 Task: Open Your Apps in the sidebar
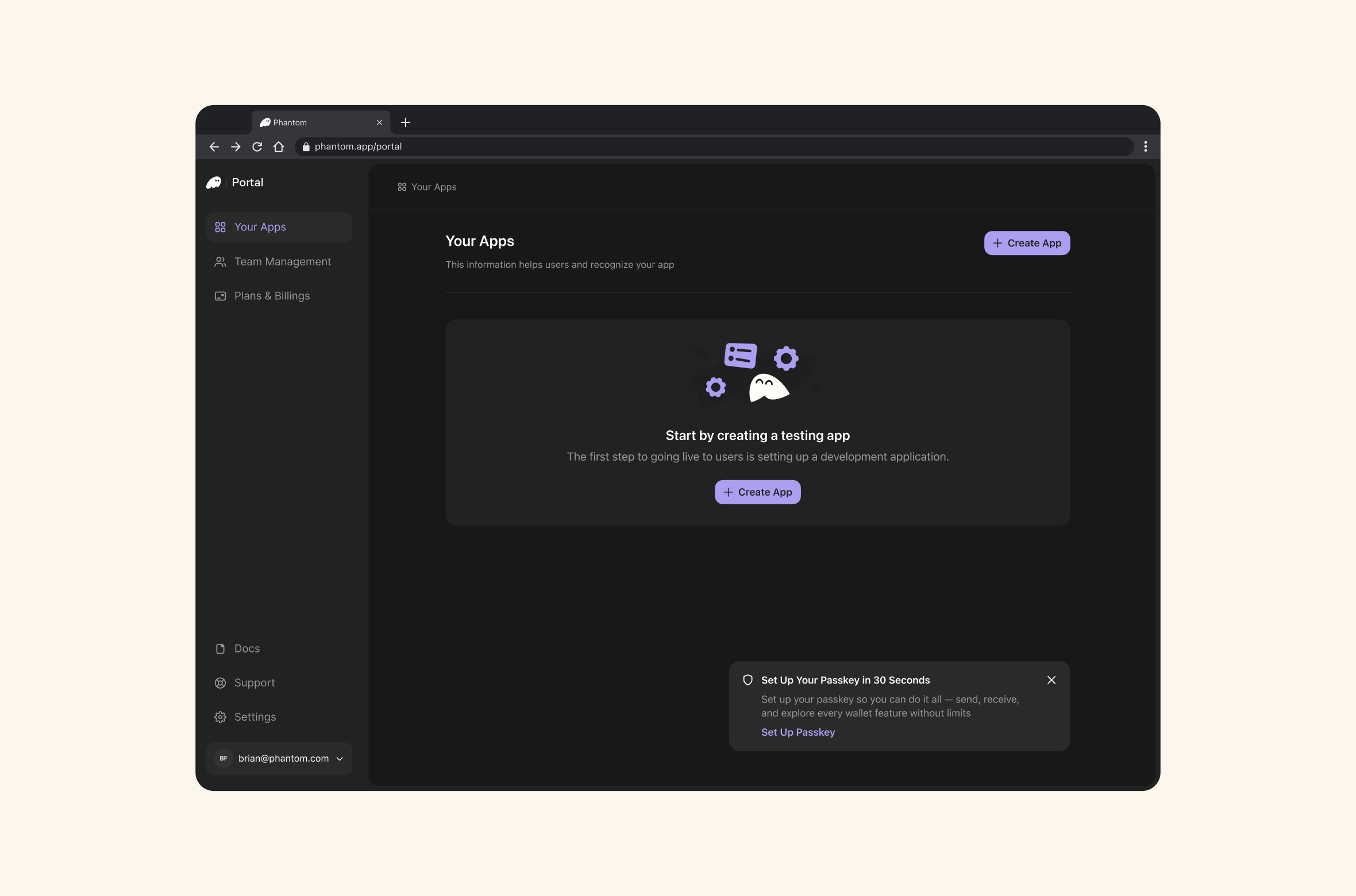pyautogui.click(x=279, y=227)
